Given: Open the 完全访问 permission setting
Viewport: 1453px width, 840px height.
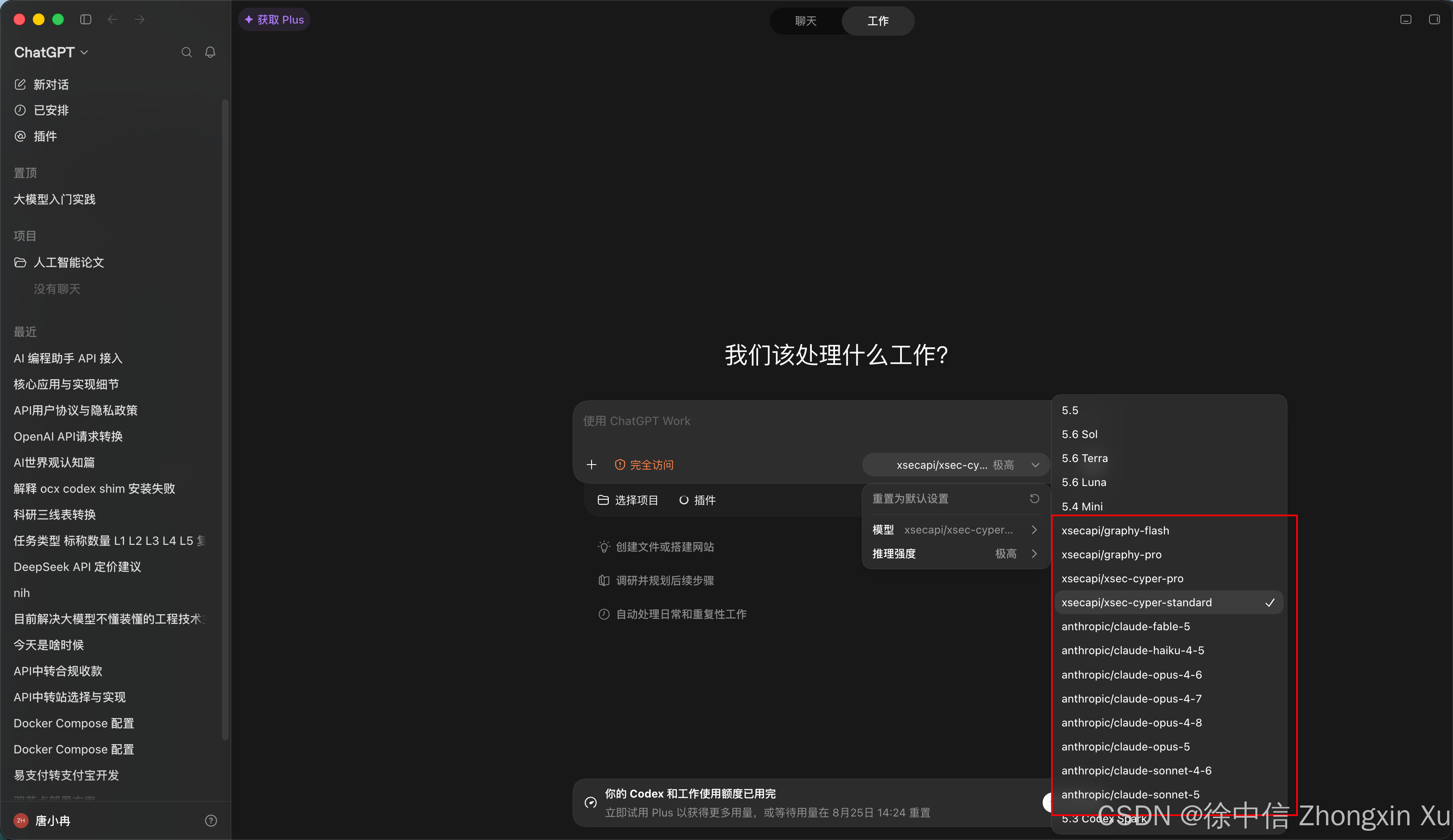Looking at the screenshot, I should [x=644, y=465].
